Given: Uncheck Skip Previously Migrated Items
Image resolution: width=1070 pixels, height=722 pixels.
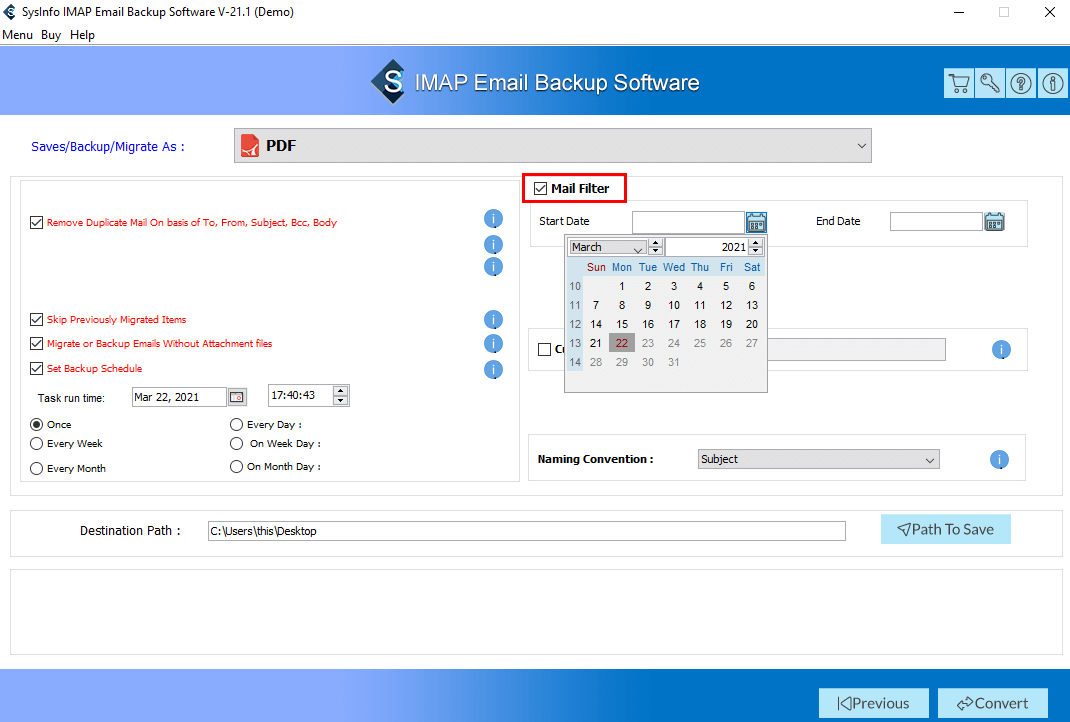Looking at the screenshot, I should [x=37, y=319].
